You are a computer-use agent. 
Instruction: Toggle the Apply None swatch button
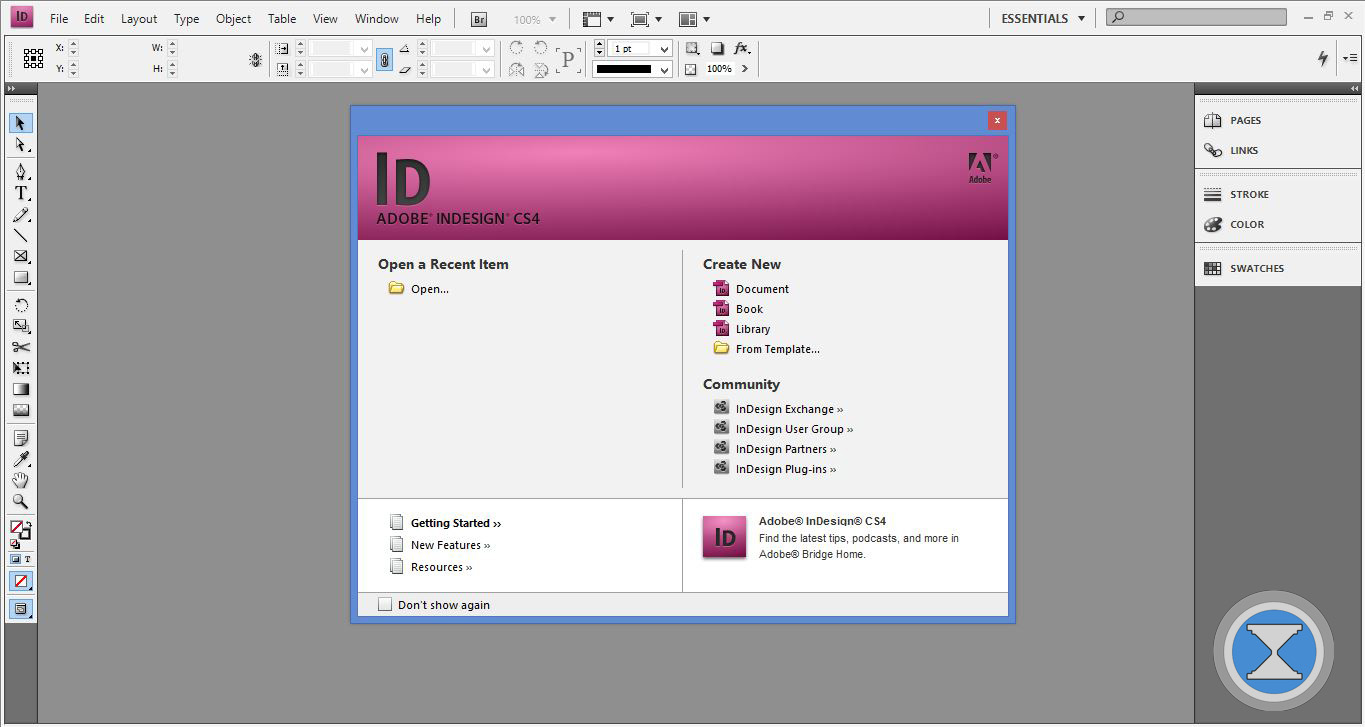click(21, 581)
